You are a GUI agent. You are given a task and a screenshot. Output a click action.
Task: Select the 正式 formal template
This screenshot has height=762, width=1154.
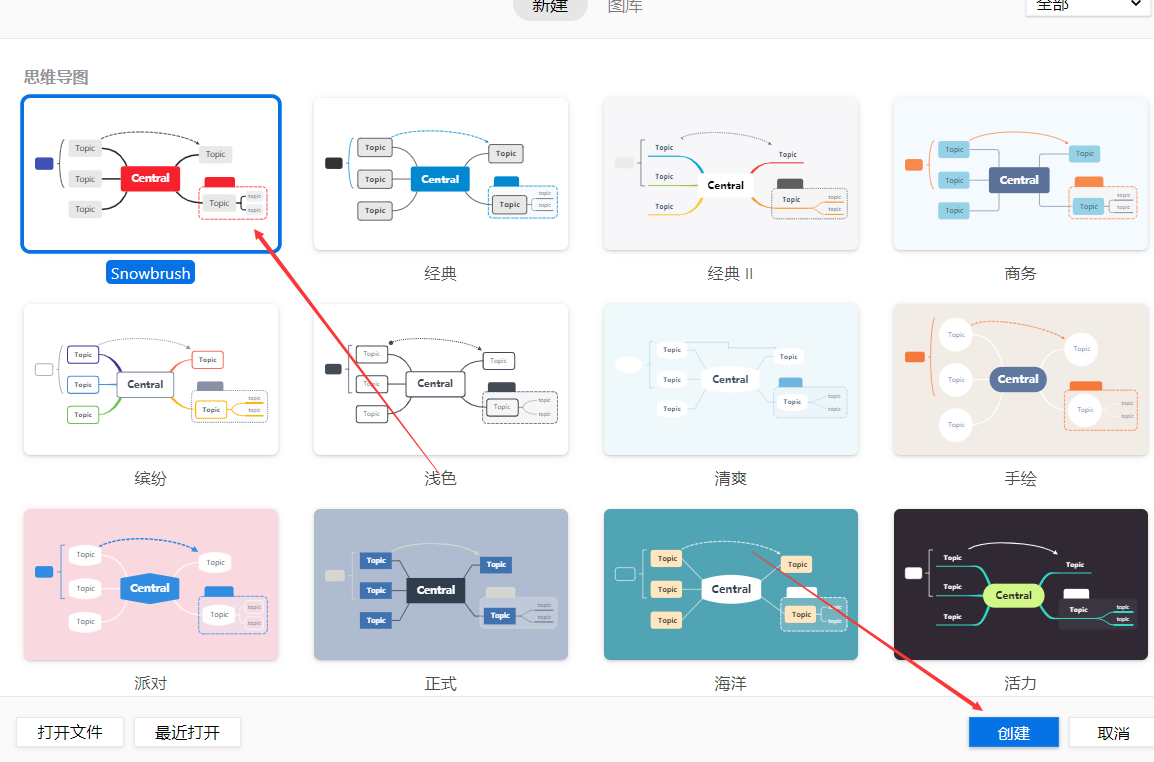click(440, 584)
